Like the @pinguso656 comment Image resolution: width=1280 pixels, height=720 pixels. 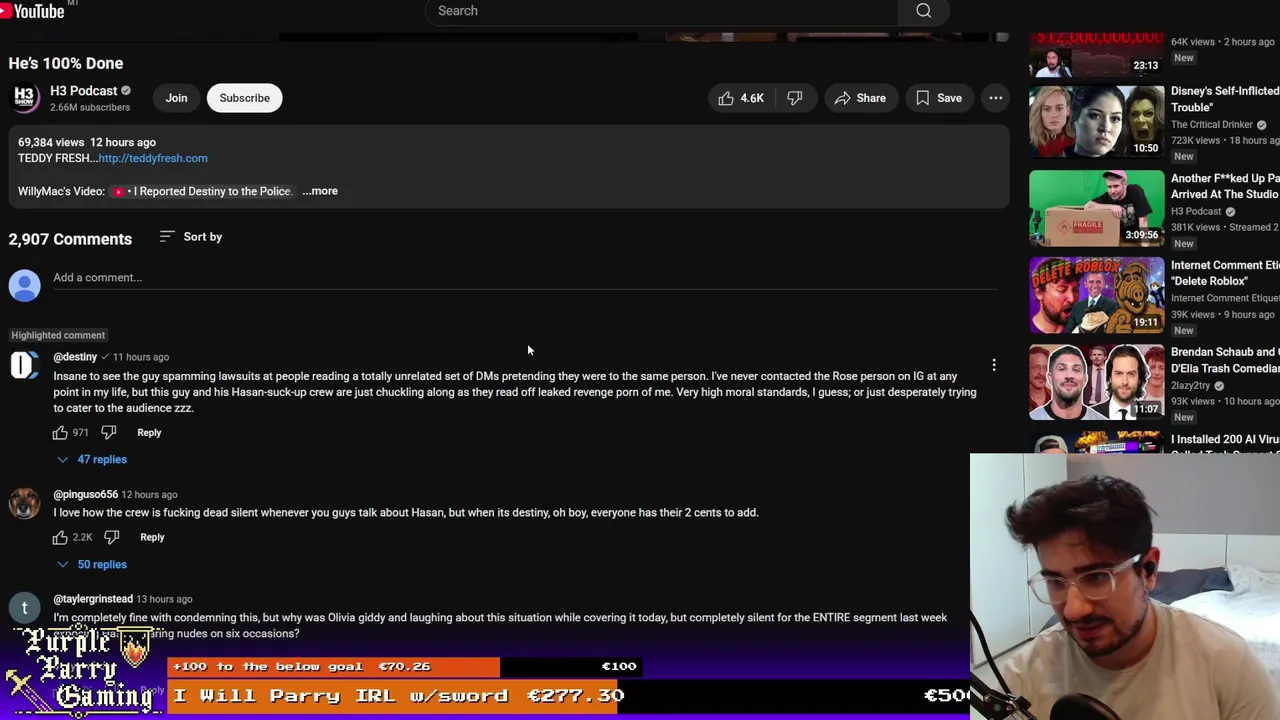60,537
